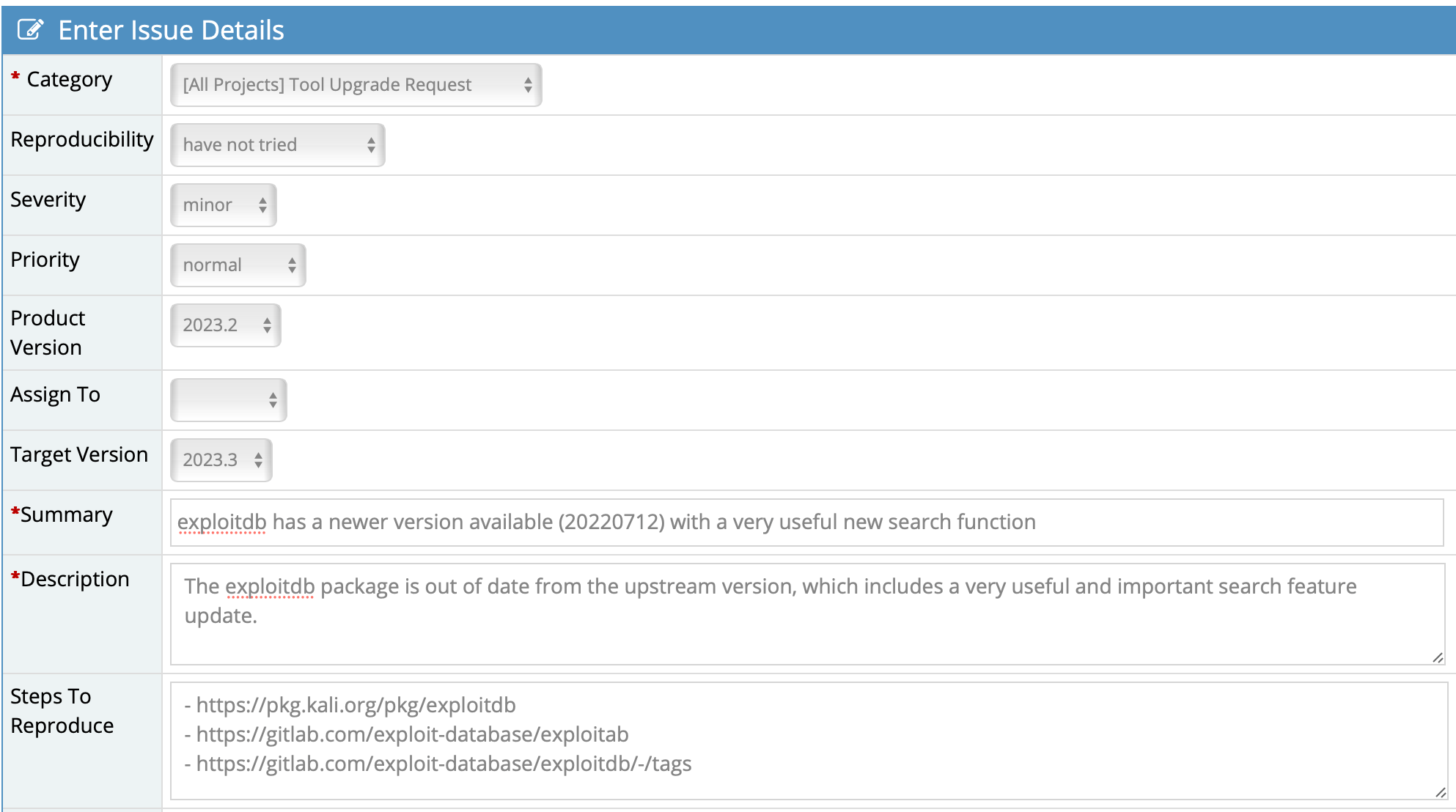The image size is (1456, 812).
Task: Open the Category dropdown
Action: tap(356, 85)
